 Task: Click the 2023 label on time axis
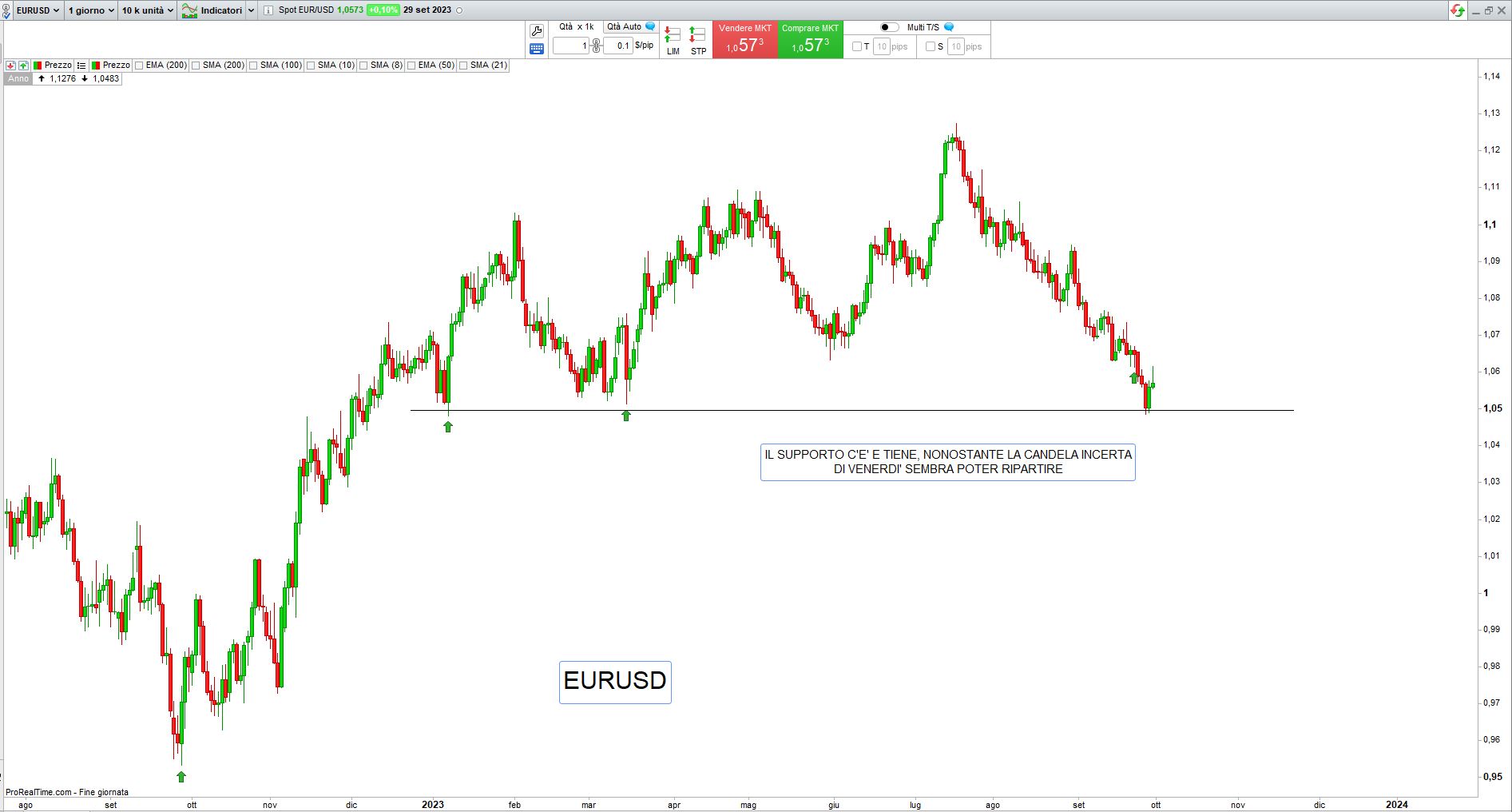(x=433, y=805)
